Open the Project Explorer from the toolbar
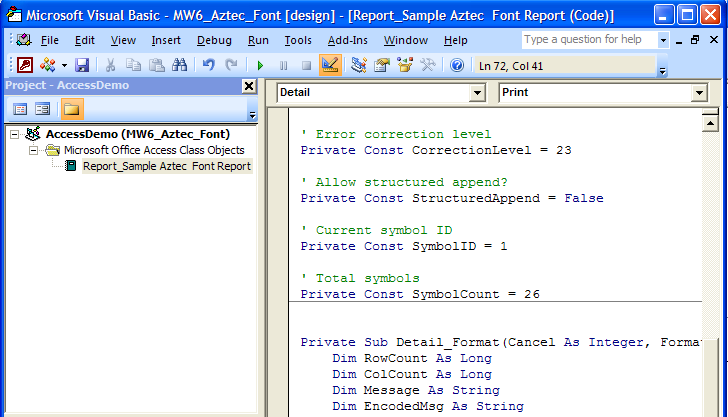This screenshot has width=728, height=417. pos(358,65)
